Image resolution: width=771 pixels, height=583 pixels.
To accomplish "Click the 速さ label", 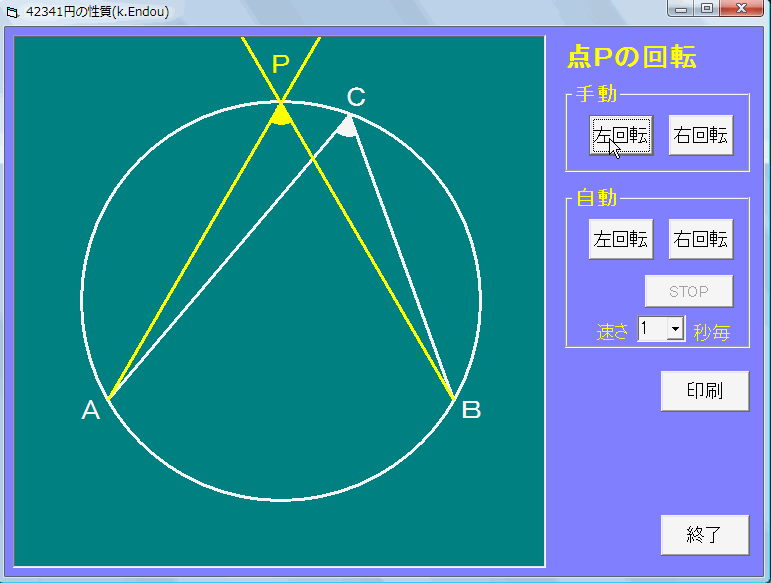I will 613,332.
